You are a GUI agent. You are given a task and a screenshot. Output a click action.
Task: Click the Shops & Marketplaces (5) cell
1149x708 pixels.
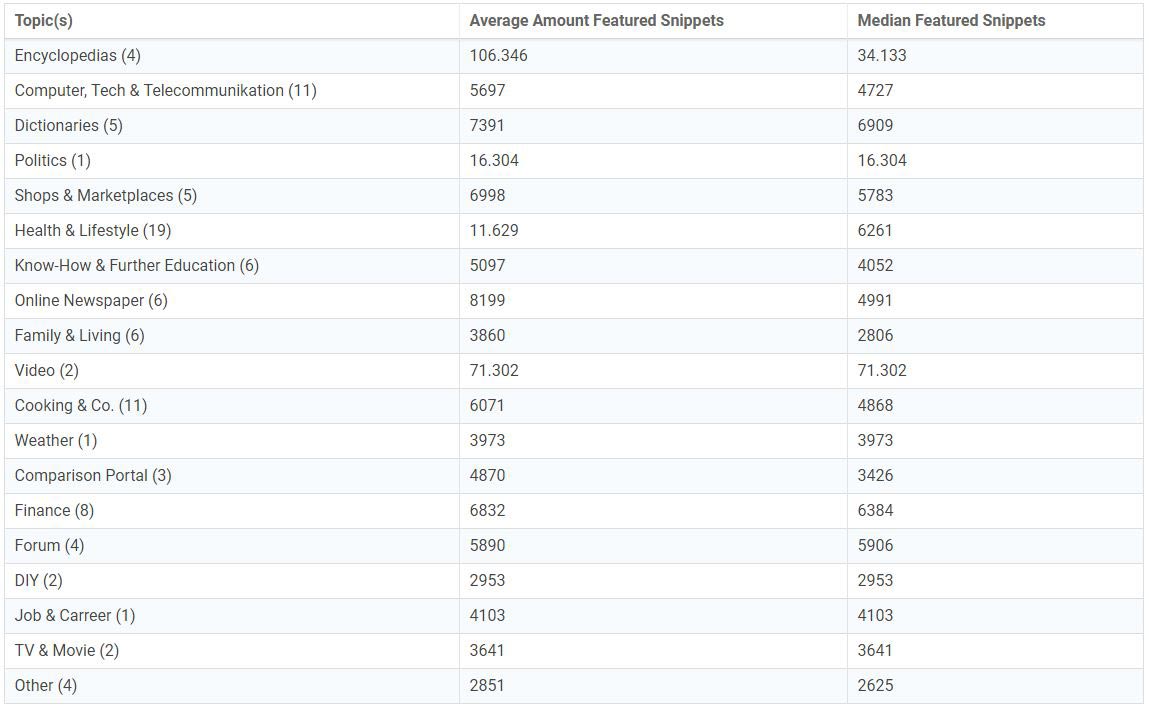105,195
